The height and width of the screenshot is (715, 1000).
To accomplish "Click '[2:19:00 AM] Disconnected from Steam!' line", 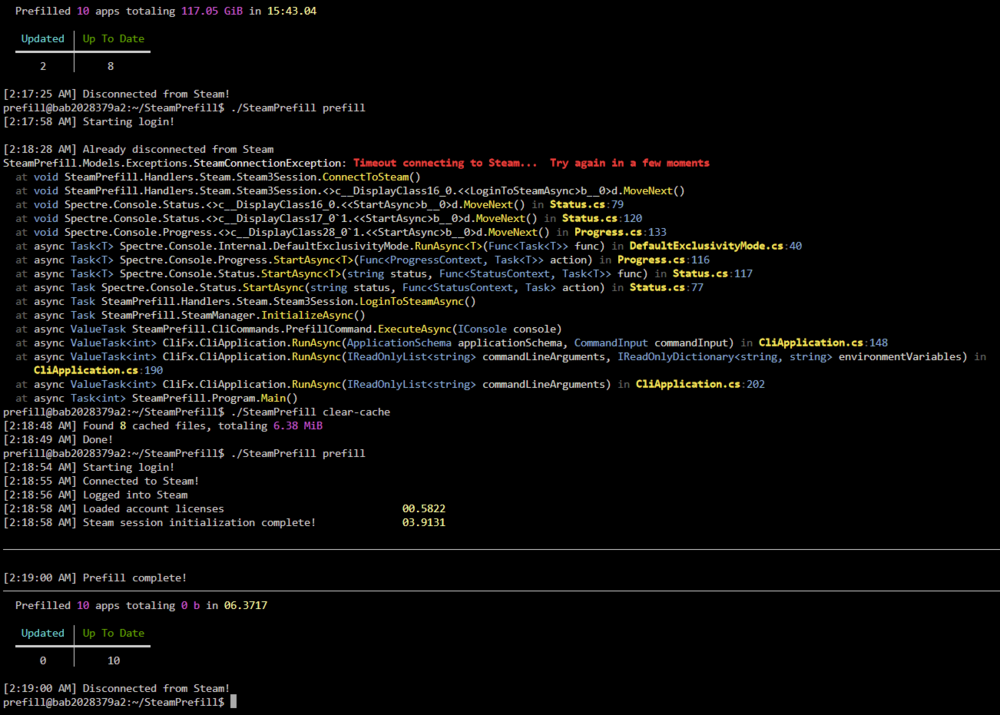I will pyautogui.click(x=116, y=688).
